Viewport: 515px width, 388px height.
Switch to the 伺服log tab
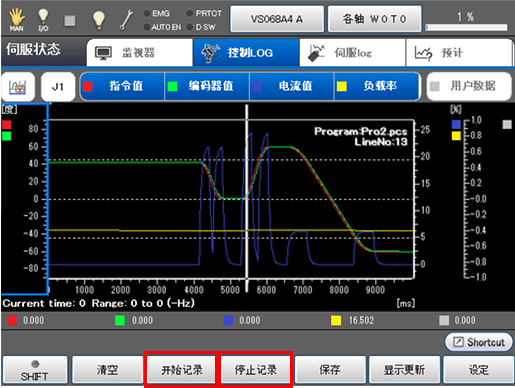click(x=352, y=53)
